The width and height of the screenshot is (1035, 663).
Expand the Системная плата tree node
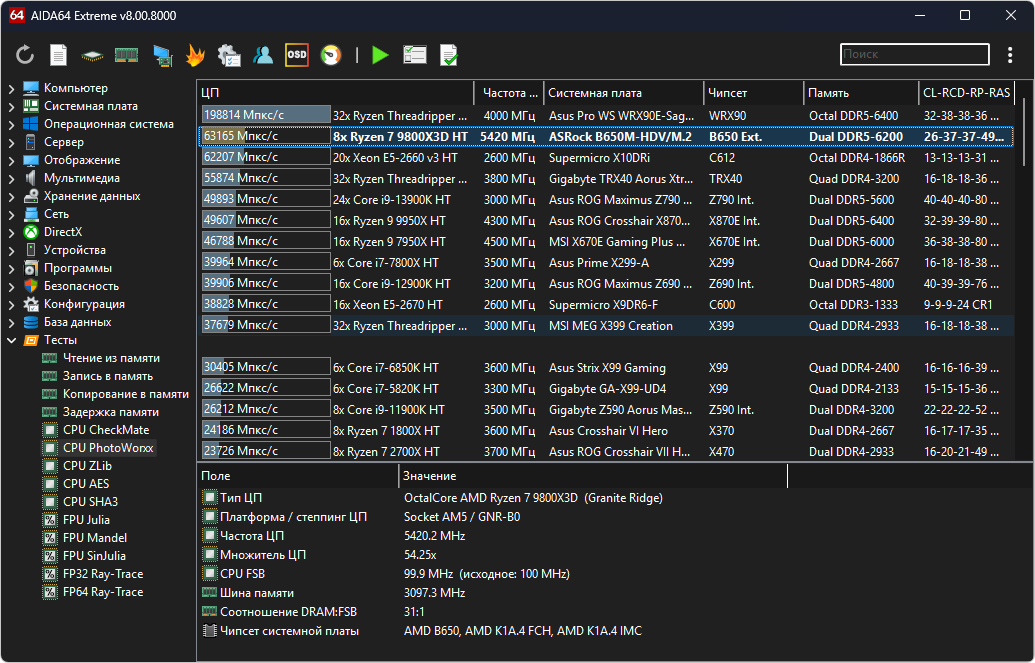pos(11,106)
